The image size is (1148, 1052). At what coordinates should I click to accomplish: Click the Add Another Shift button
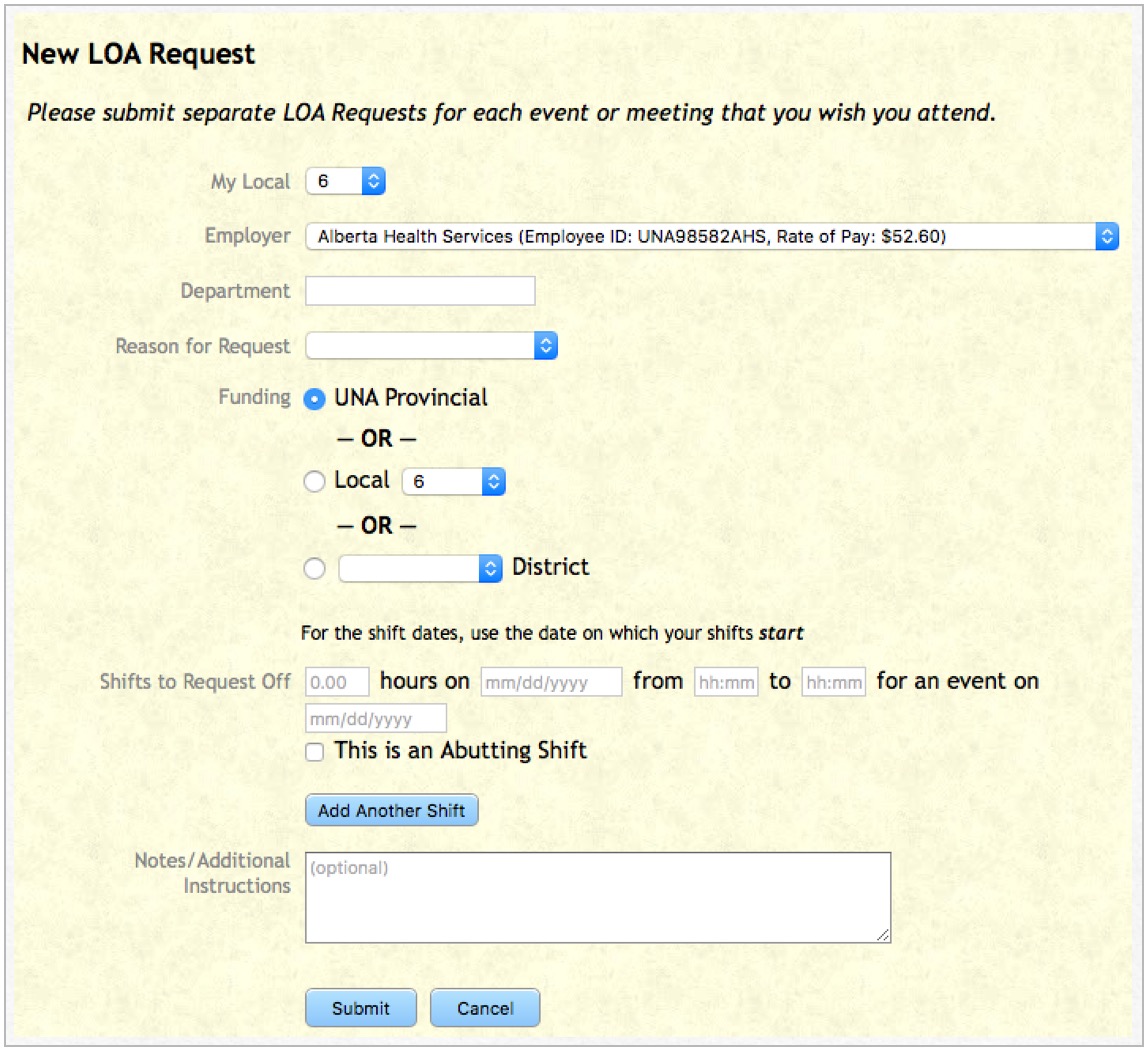click(x=390, y=810)
